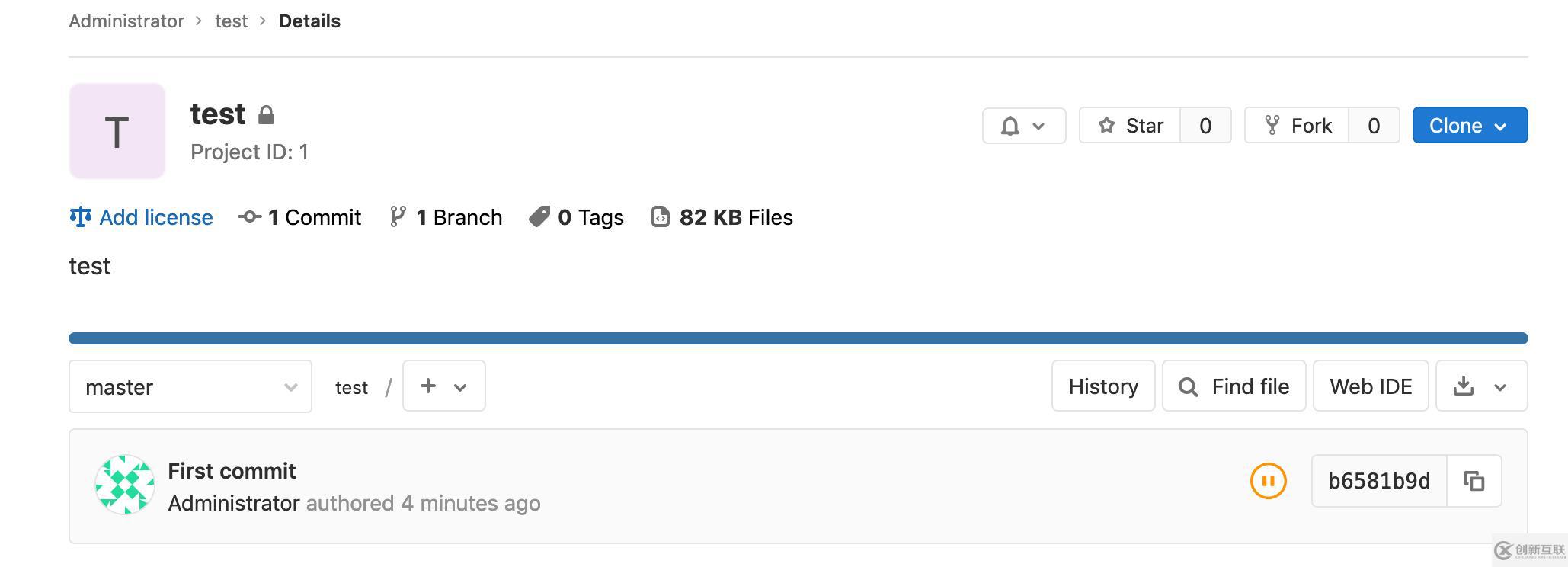Click the Find file button
This screenshot has height=567, width=1568.
coord(1234,386)
